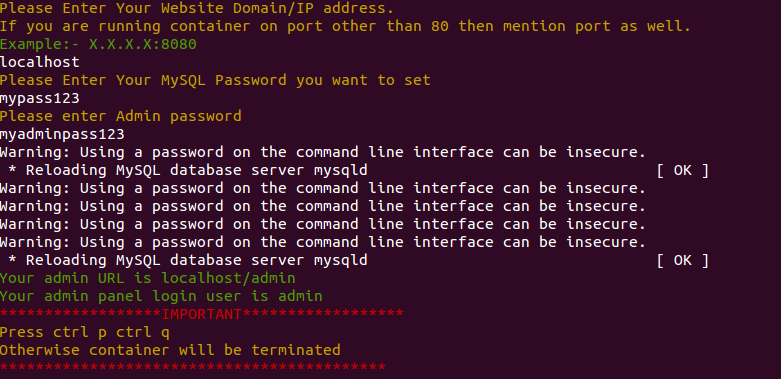Click the 'Example:- X.X.X.X:8080' green line

[x=98, y=44]
